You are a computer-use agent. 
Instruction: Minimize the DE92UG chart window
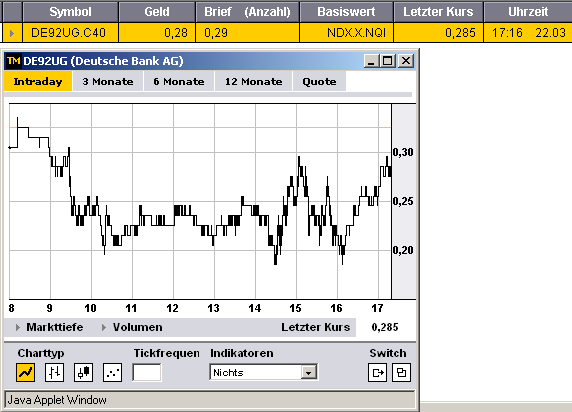[x=371, y=61]
